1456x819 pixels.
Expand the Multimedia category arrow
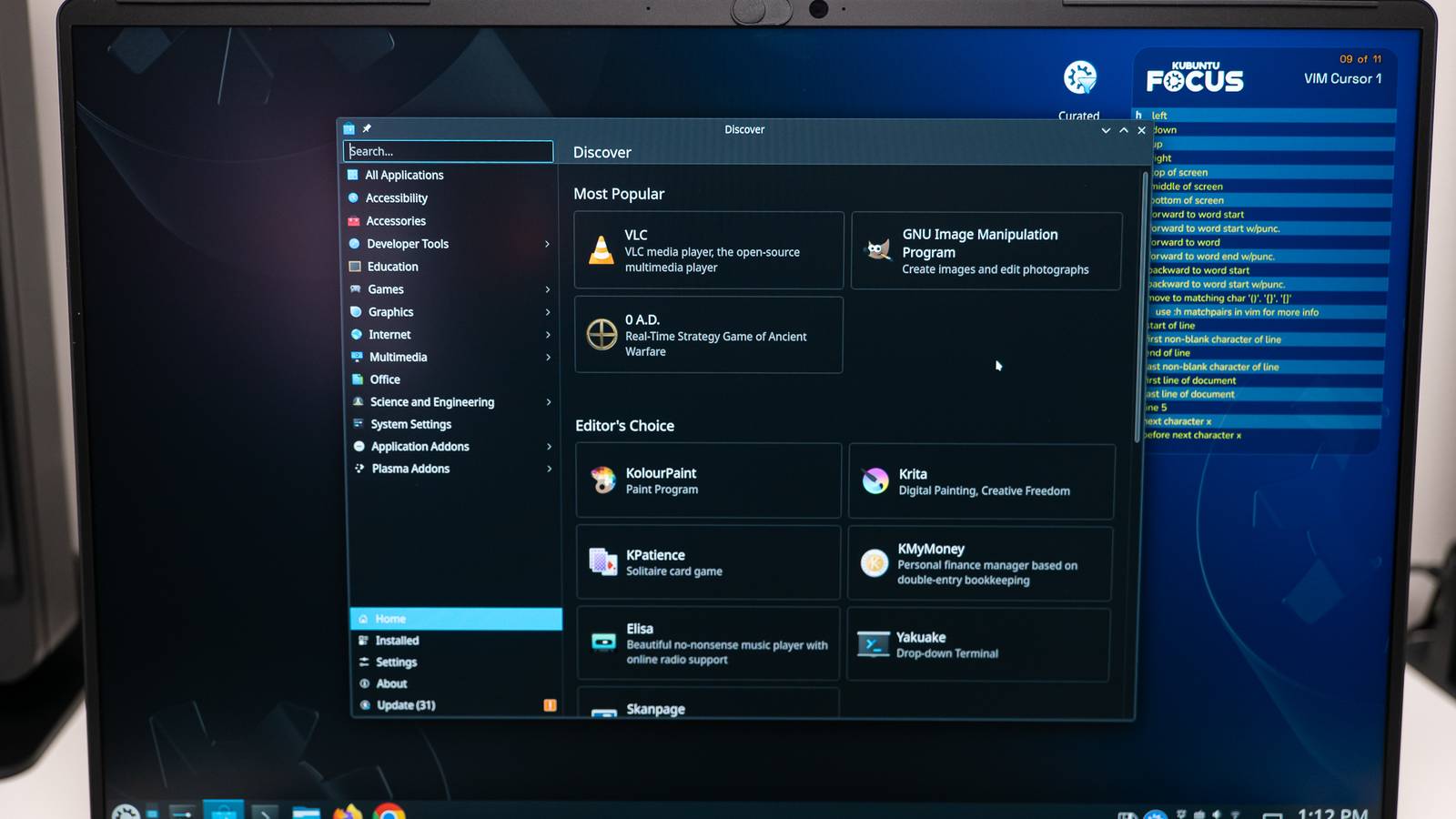[547, 357]
